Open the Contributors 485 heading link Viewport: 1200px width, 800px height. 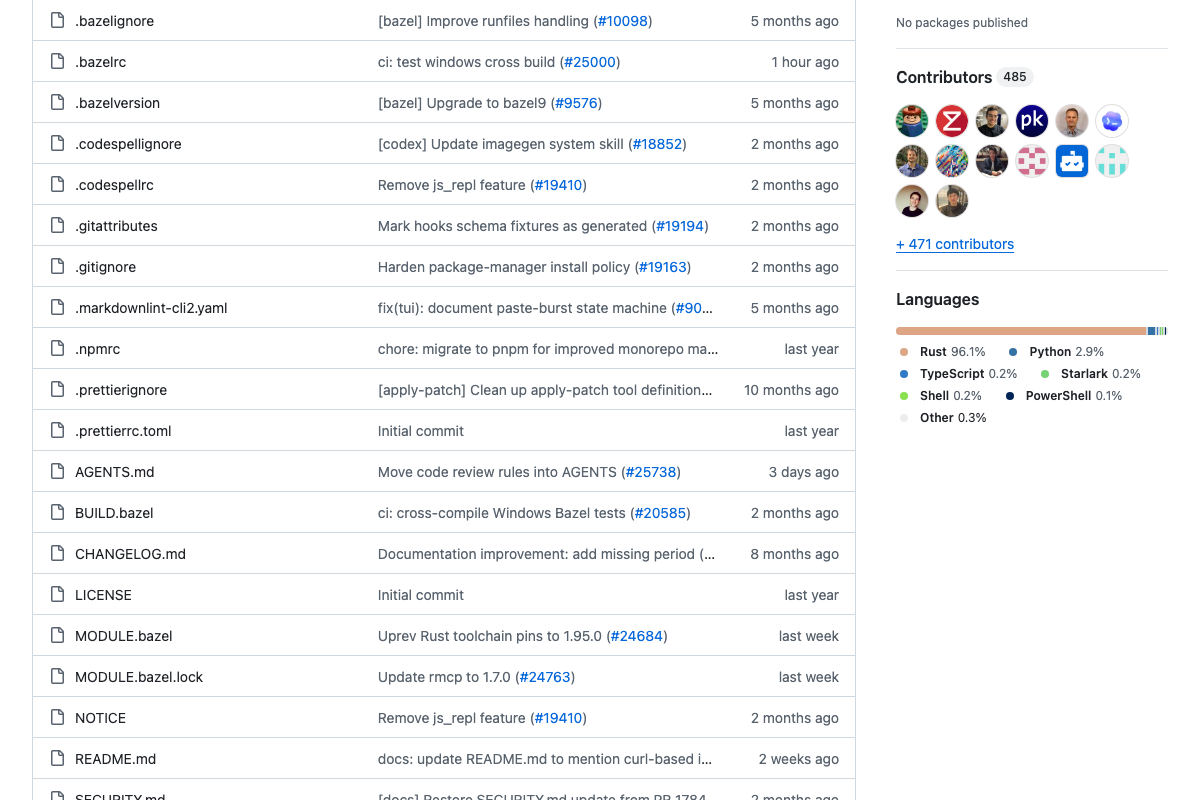[x=964, y=77]
